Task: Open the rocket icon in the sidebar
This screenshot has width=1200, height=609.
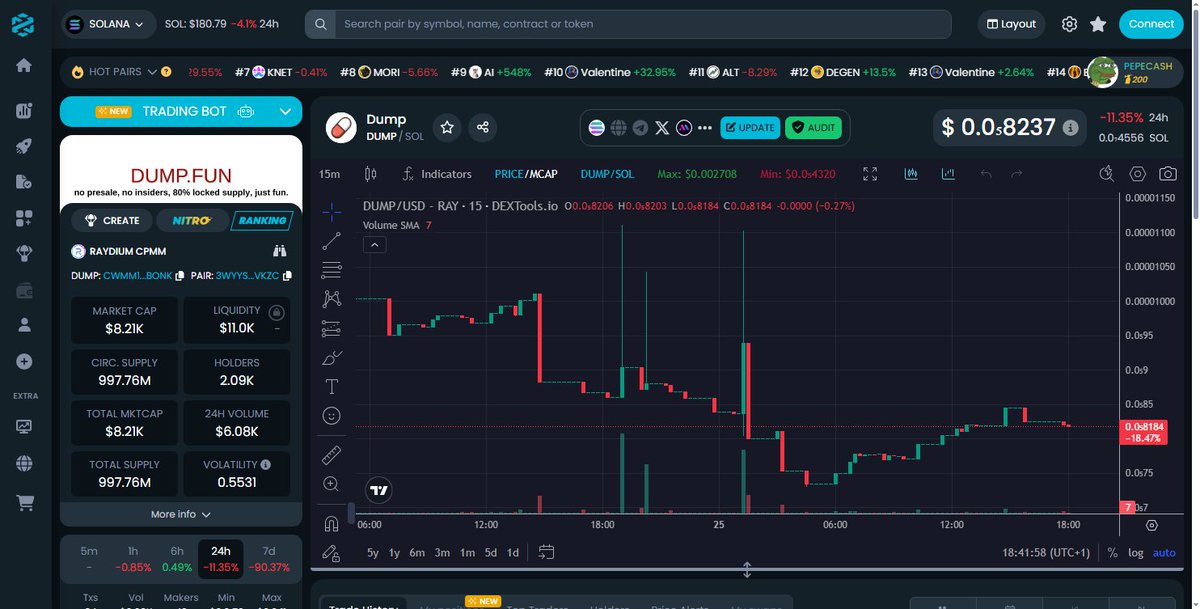Action: pos(24,146)
